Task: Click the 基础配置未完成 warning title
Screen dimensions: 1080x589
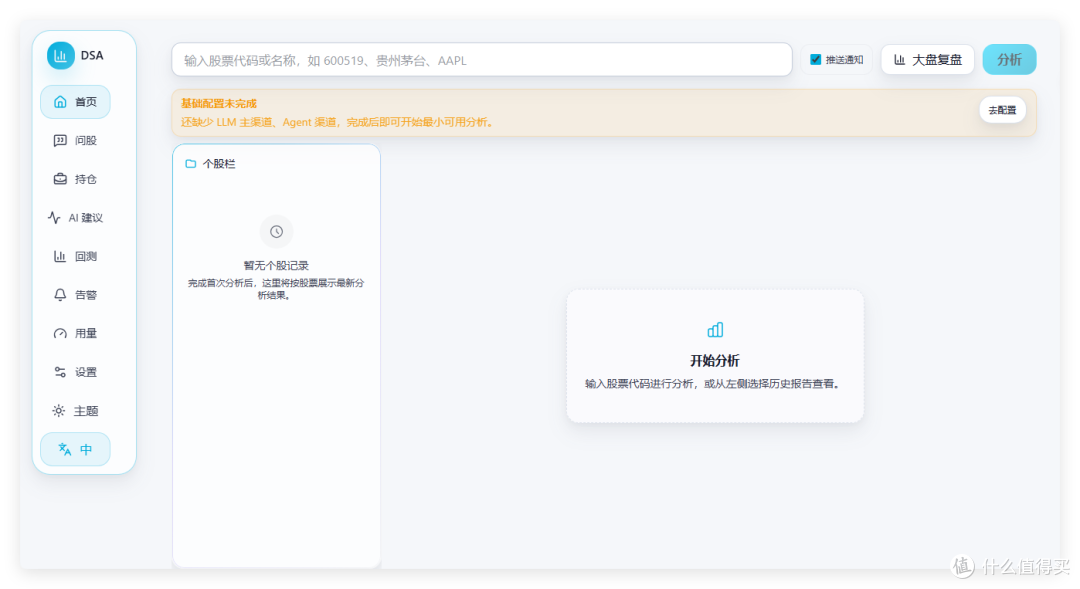Action: [218, 103]
